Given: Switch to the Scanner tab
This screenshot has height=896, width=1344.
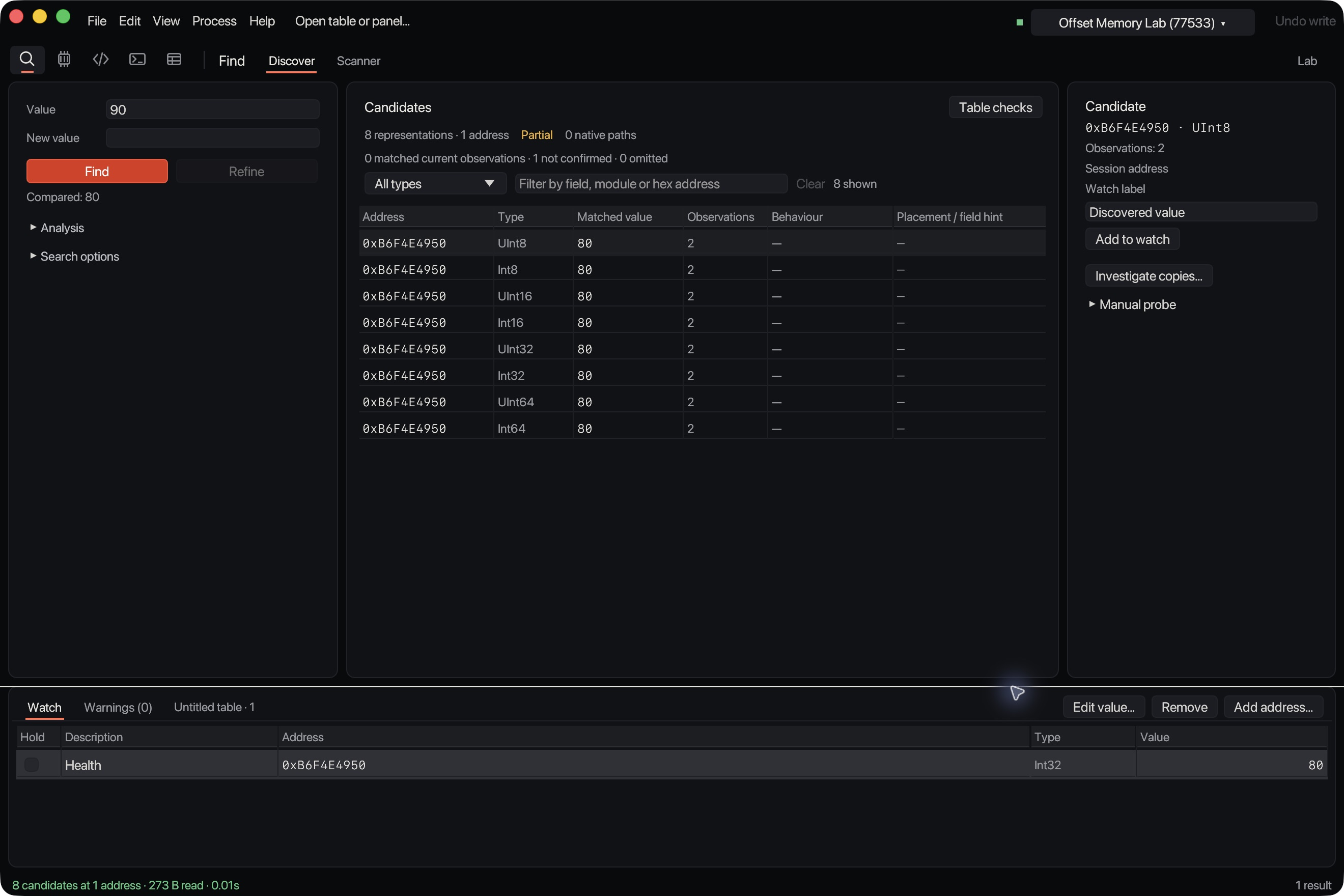Looking at the screenshot, I should (x=358, y=61).
